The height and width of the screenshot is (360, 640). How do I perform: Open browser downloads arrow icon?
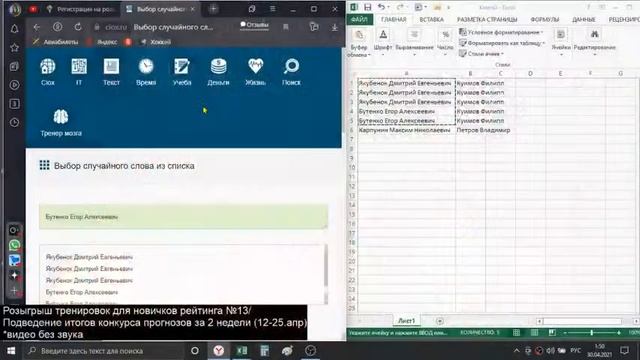334,27
